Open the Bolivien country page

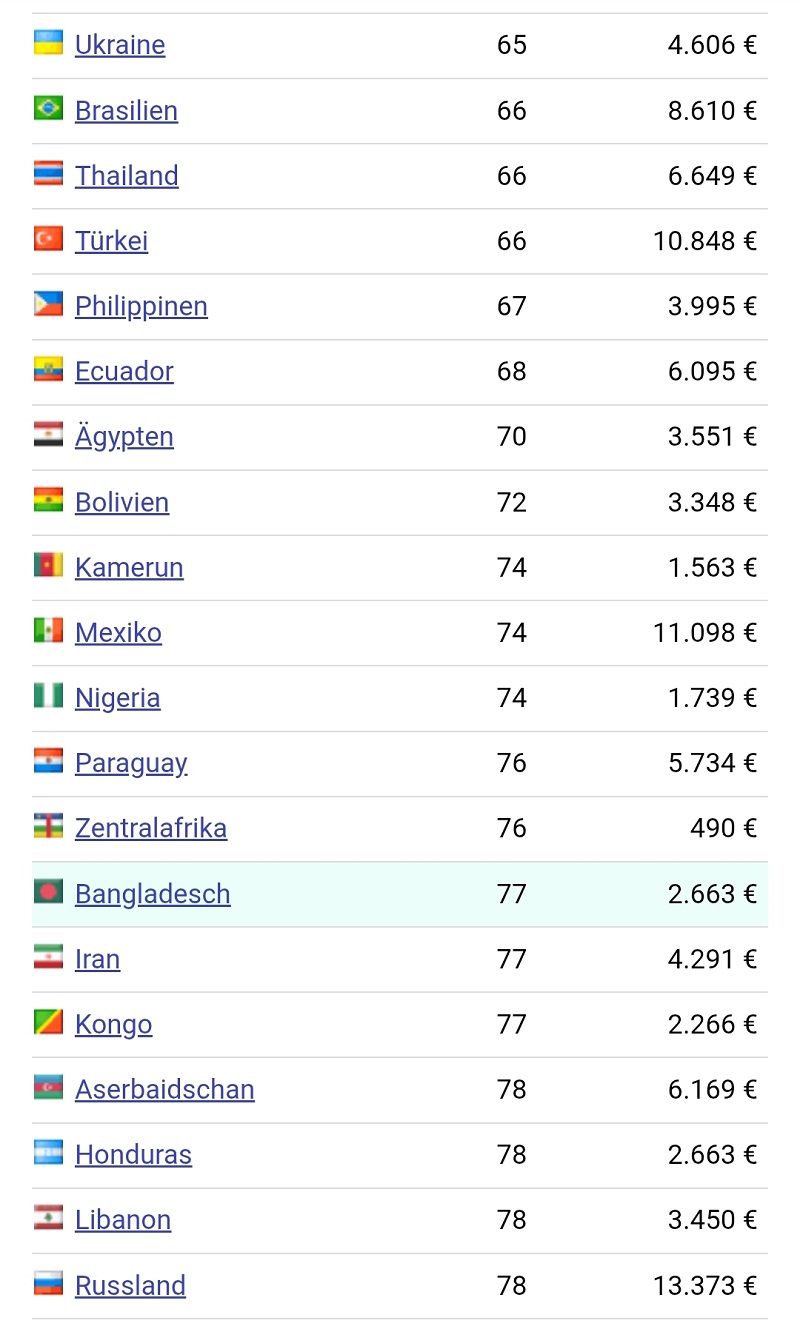(122, 502)
